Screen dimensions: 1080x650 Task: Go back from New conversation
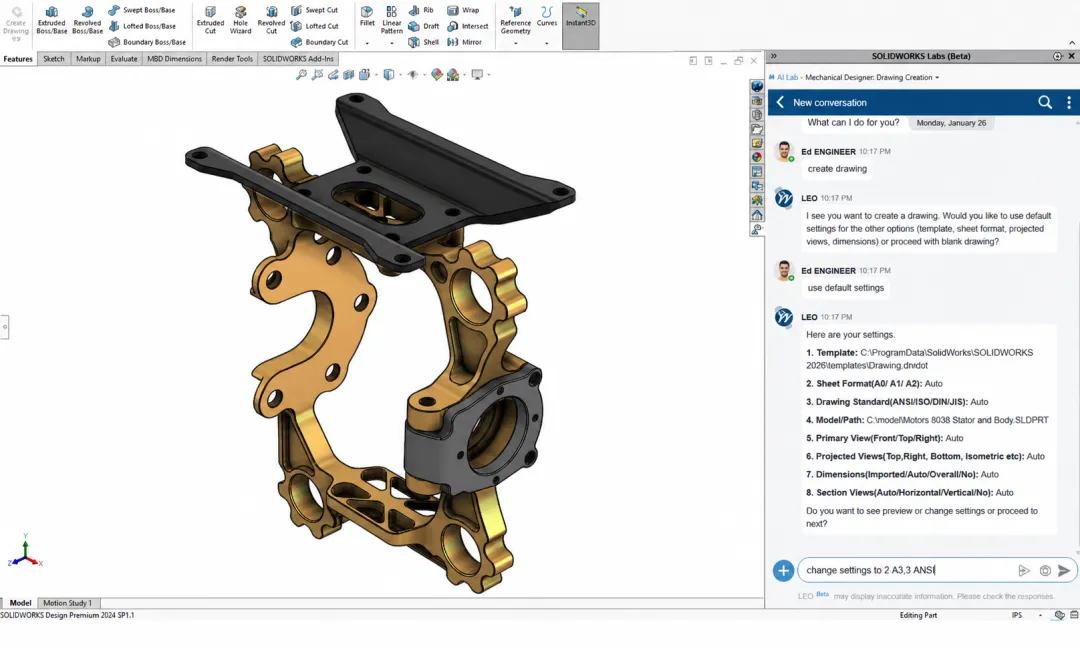pyautogui.click(x=780, y=102)
